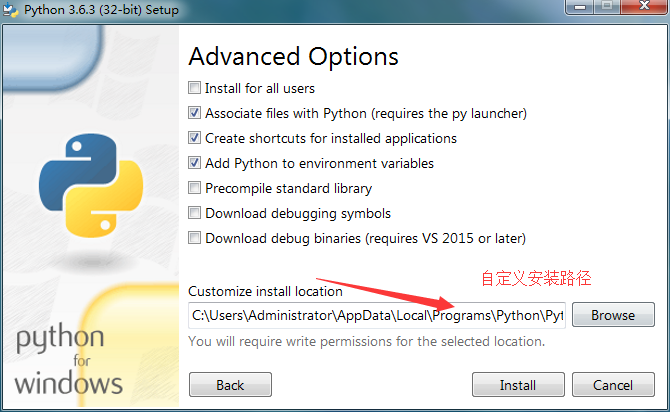Click the Customize install location label

pos(265,291)
